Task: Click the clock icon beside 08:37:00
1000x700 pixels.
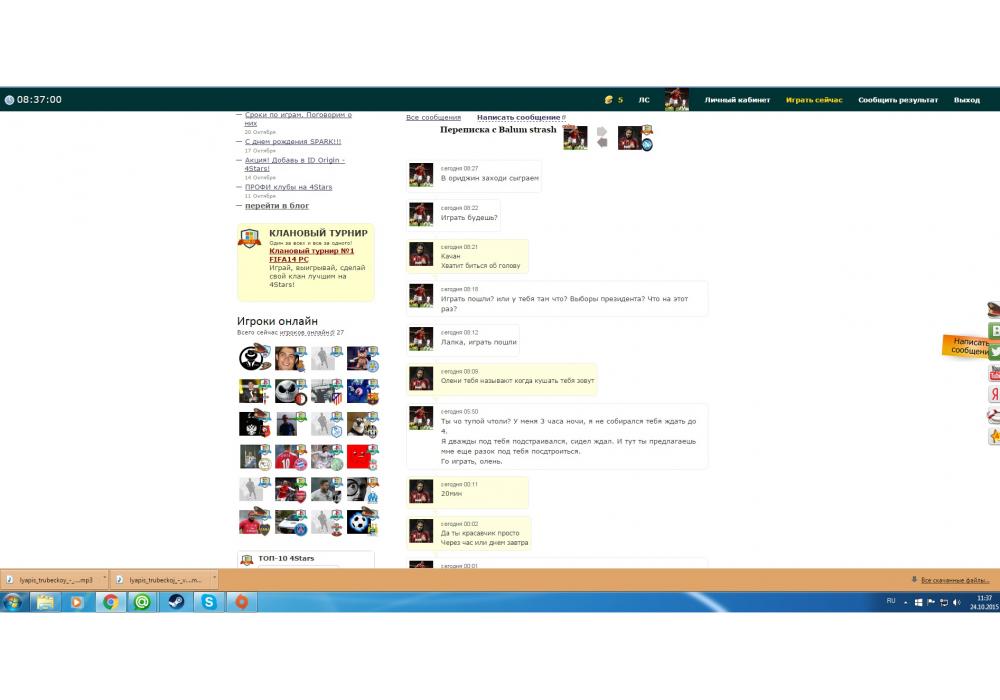Action: 10,100
